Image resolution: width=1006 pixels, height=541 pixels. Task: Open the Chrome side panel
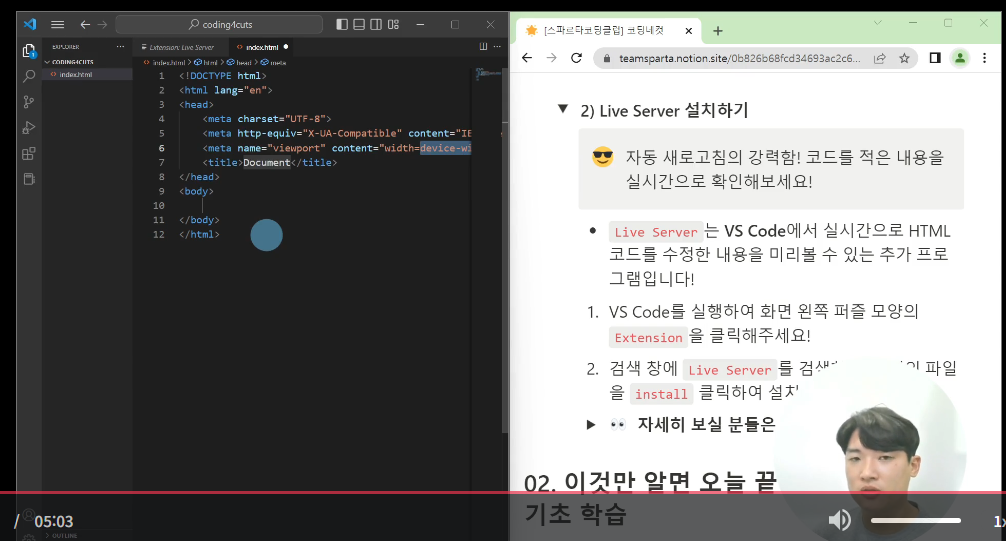click(935, 58)
